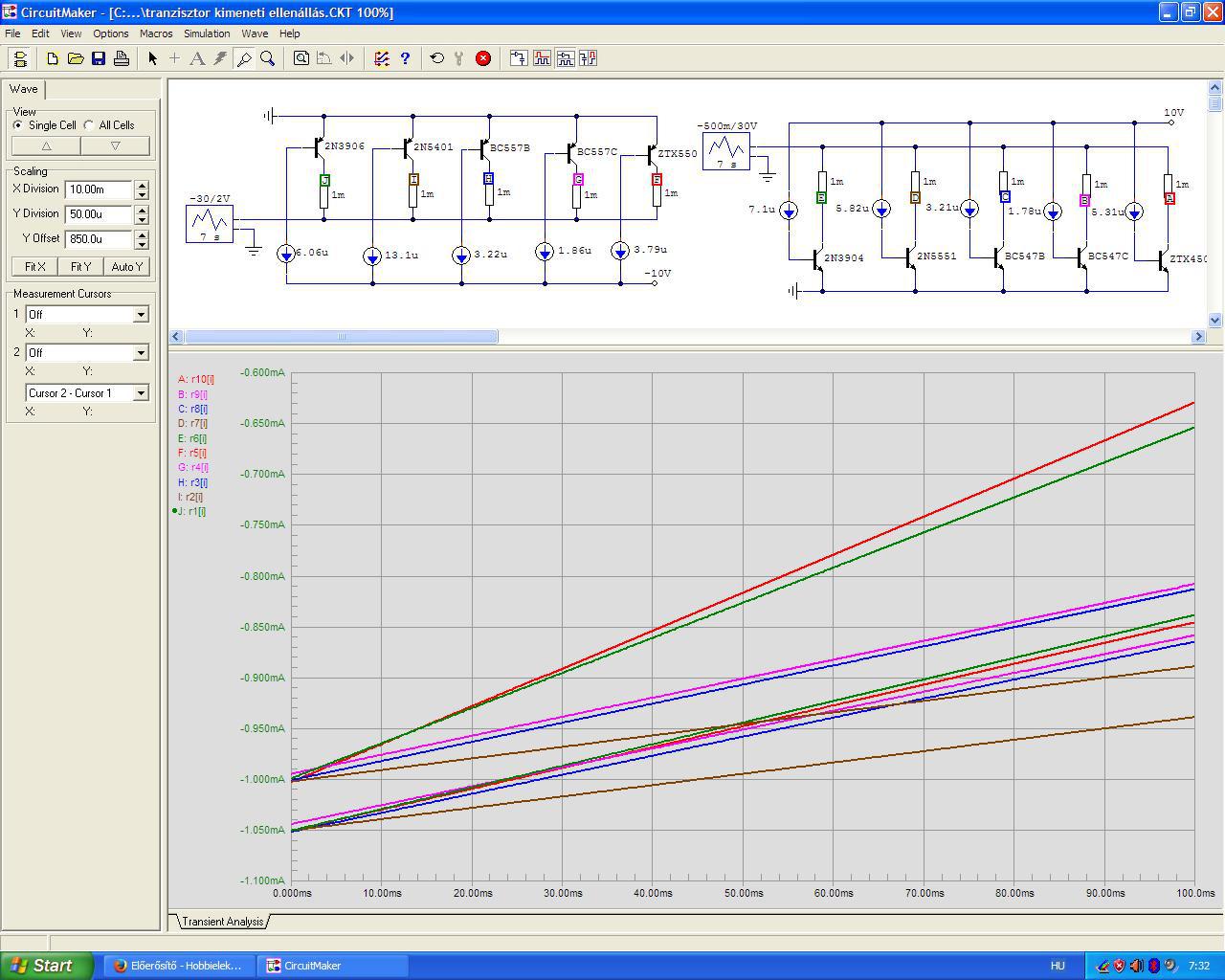
Task: Select the Probe tool
Action: click(244, 58)
